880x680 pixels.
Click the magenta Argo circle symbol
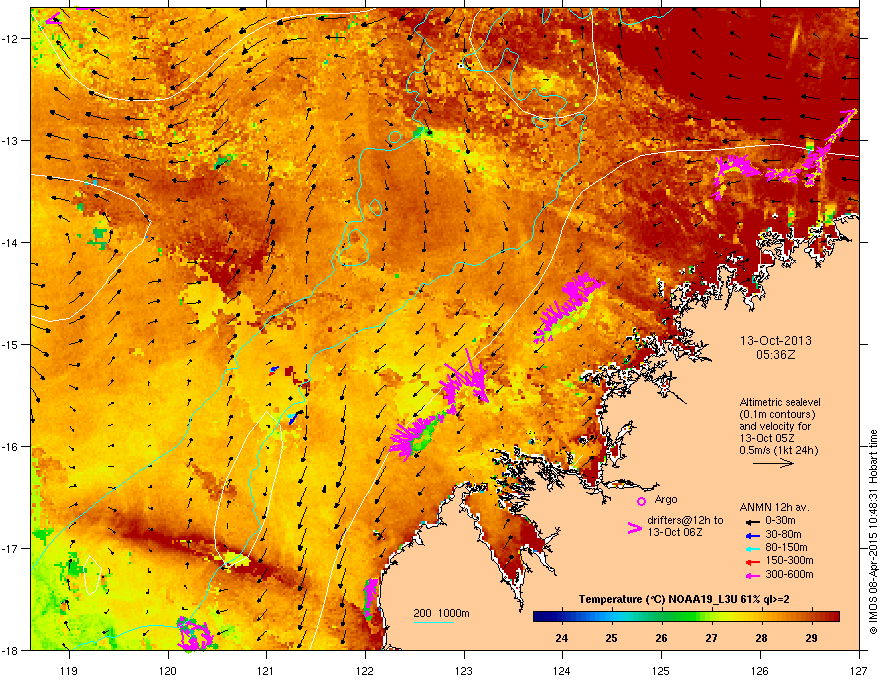click(641, 501)
